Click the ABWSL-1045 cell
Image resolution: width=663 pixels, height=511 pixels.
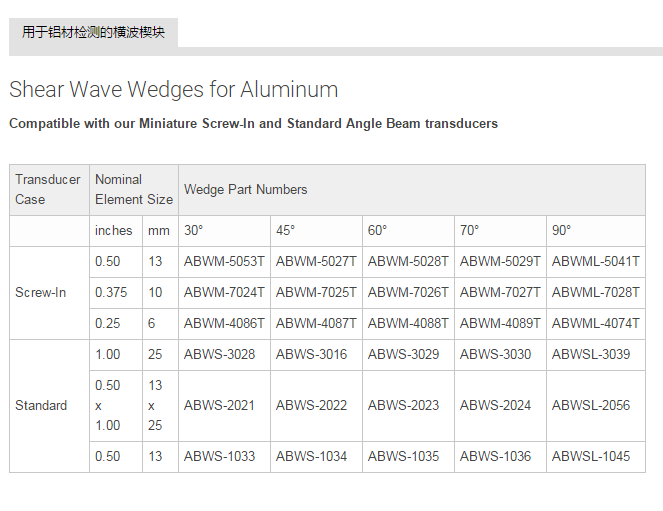click(590, 457)
